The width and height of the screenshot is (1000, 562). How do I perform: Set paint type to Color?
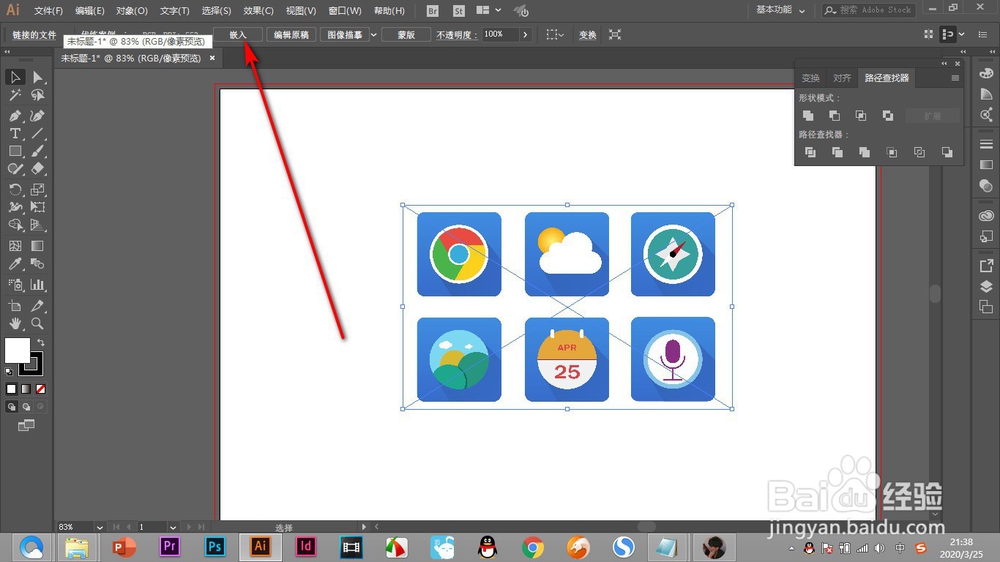(x=11, y=389)
